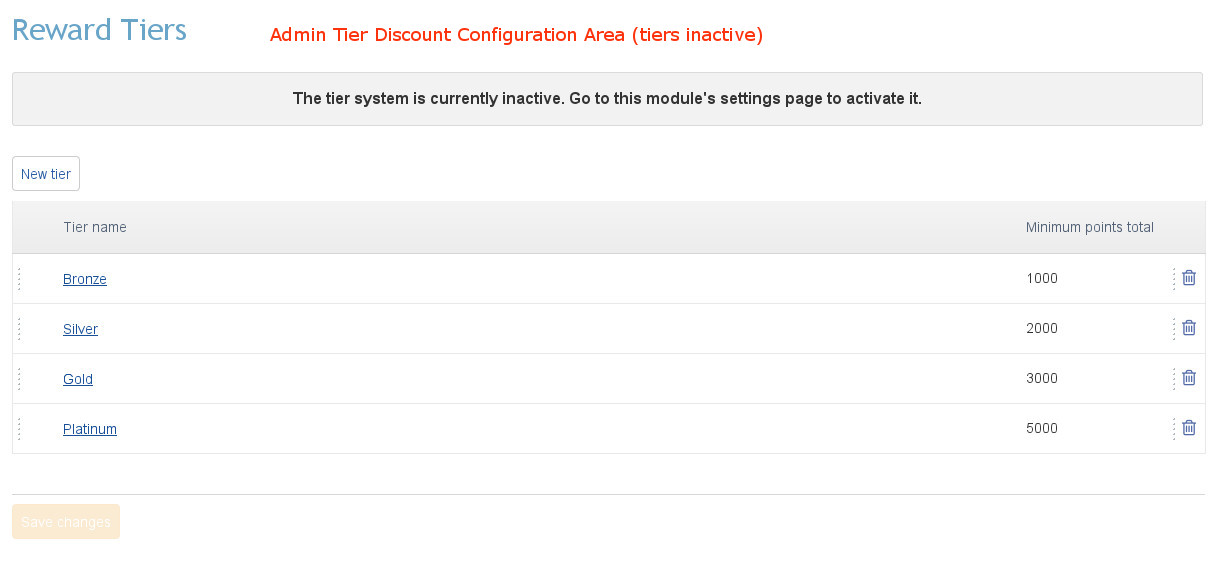Viewport: 1226px width, 561px height.
Task: Click the Gold 3000 points value
Action: pyautogui.click(x=1042, y=379)
